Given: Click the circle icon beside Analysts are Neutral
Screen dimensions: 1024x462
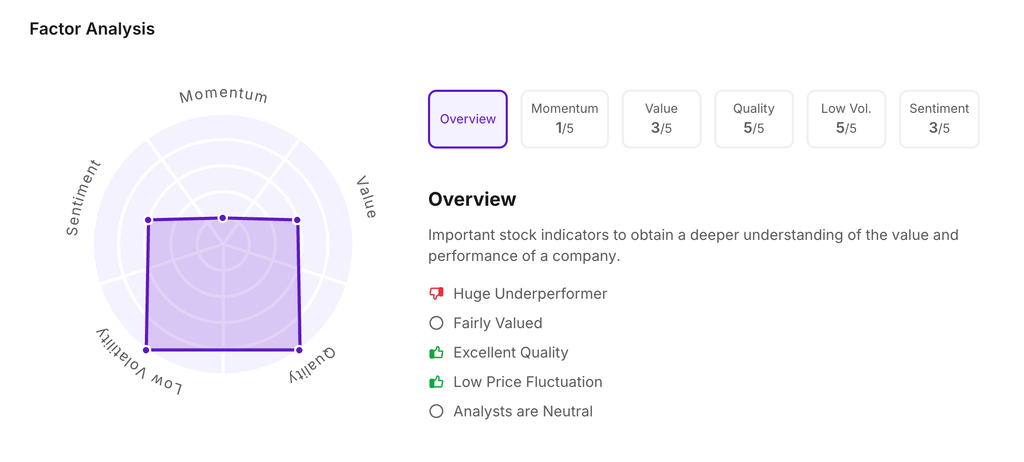Looking at the screenshot, I should (436, 411).
